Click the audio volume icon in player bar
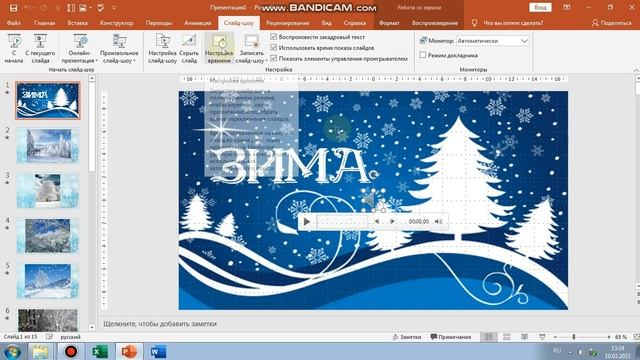The image size is (640, 360). pyautogui.click(x=438, y=222)
